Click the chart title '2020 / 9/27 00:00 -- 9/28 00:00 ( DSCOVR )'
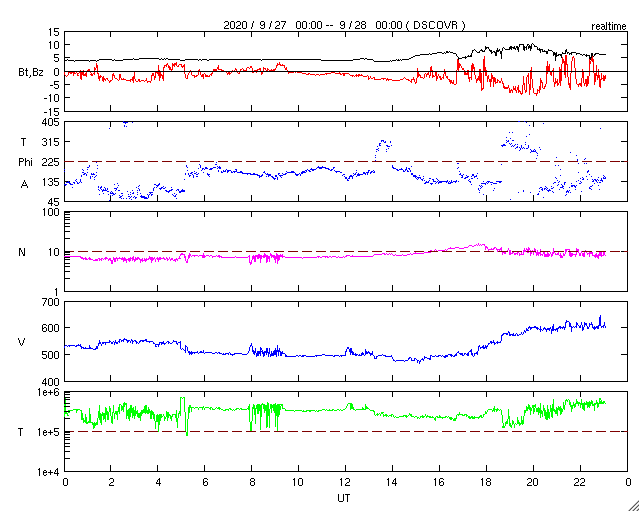Screen dimensions: 640x512 [344, 25]
